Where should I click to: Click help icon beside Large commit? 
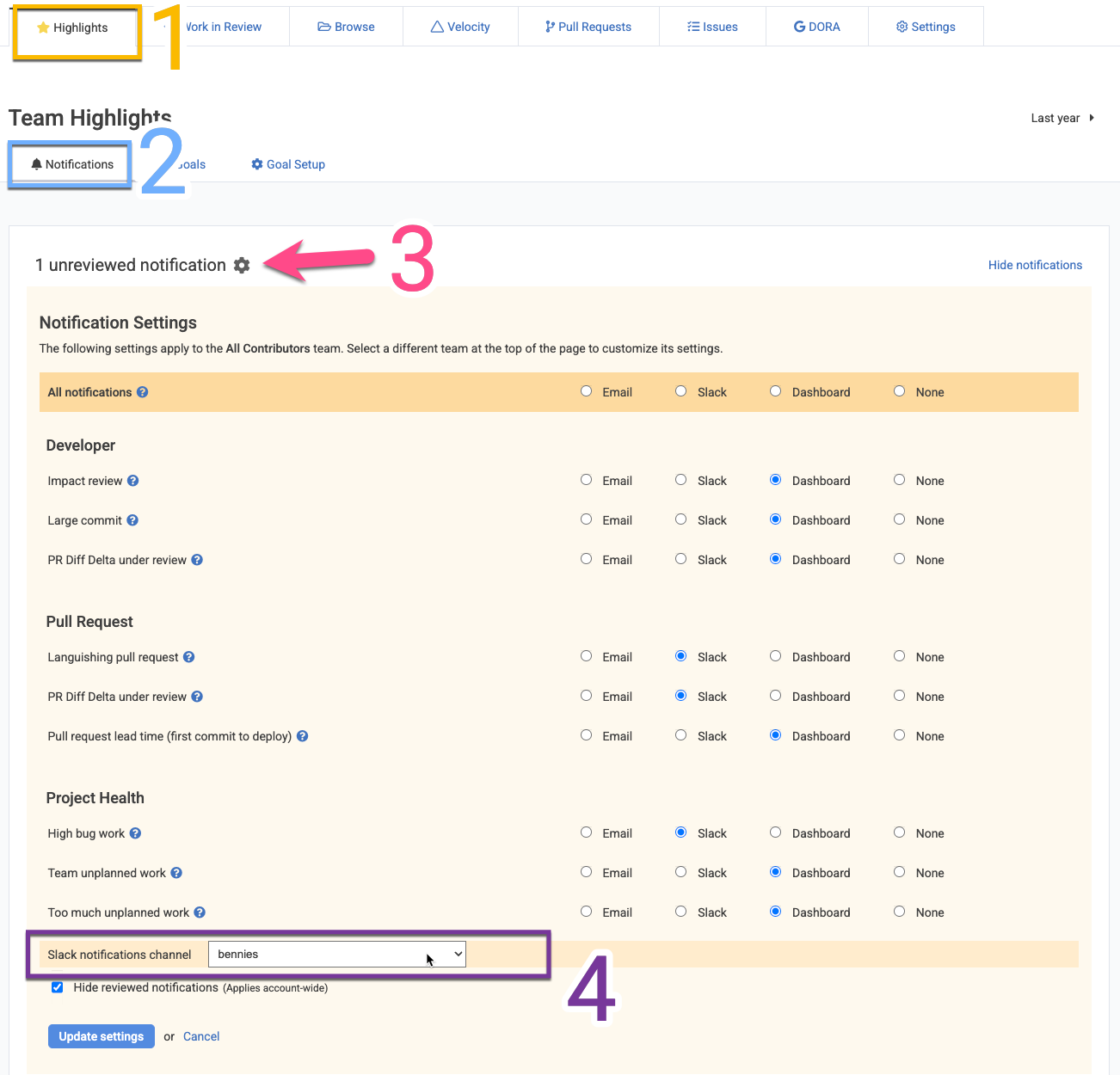132,520
